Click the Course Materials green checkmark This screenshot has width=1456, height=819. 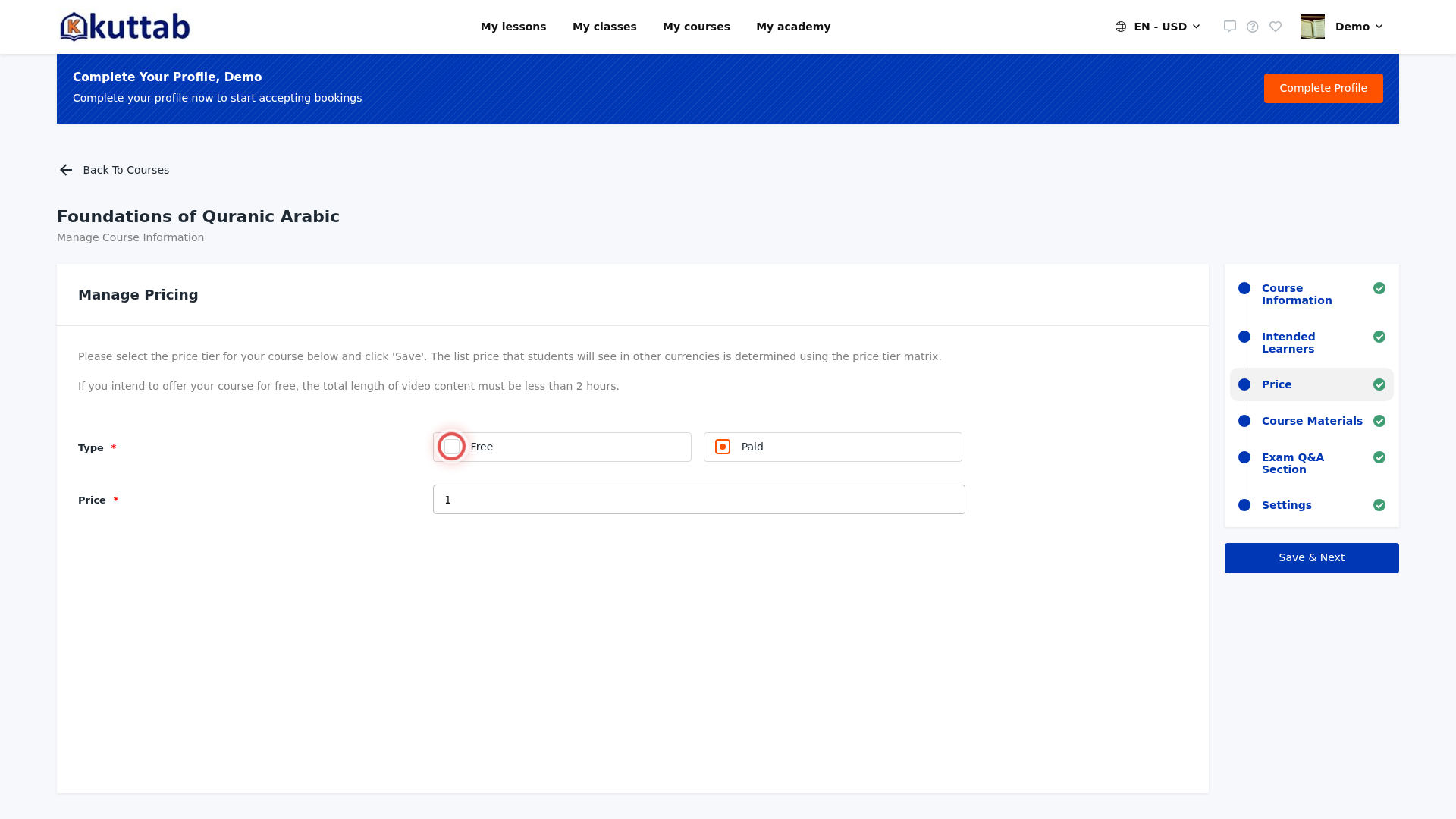point(1379,421)
